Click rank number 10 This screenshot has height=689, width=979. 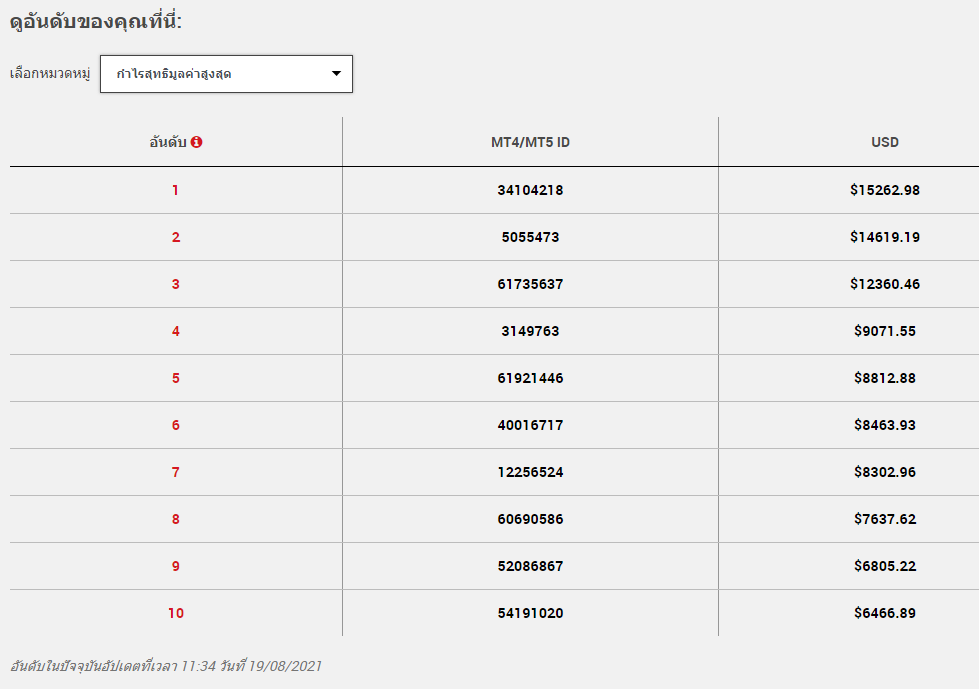(175, 613)
